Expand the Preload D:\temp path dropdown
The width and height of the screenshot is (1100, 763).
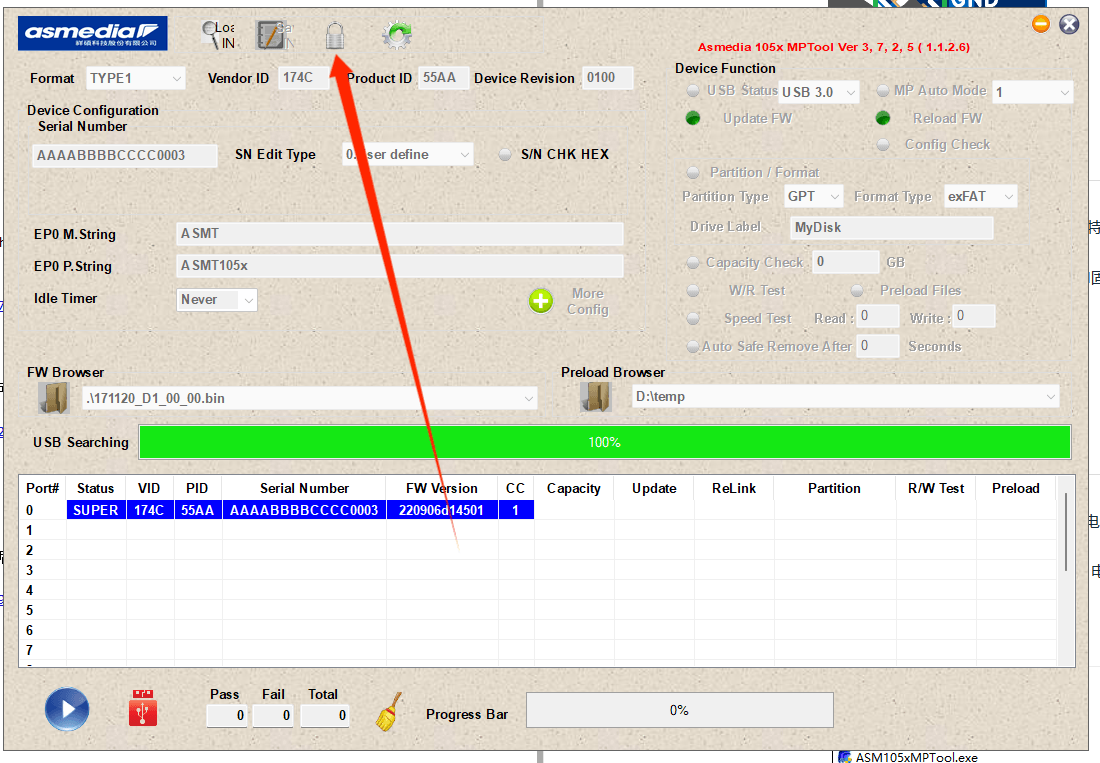tap(845, 396)
